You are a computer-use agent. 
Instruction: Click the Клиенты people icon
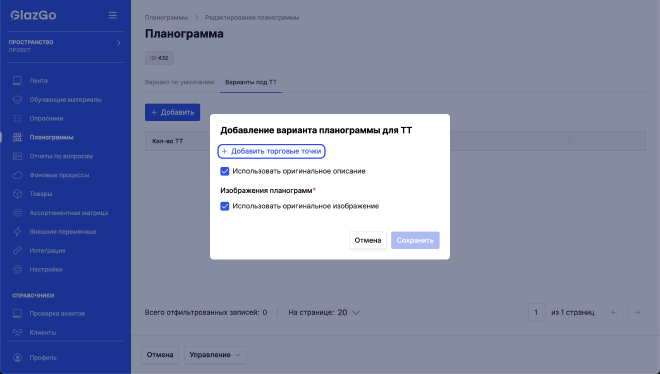point(17,332)
